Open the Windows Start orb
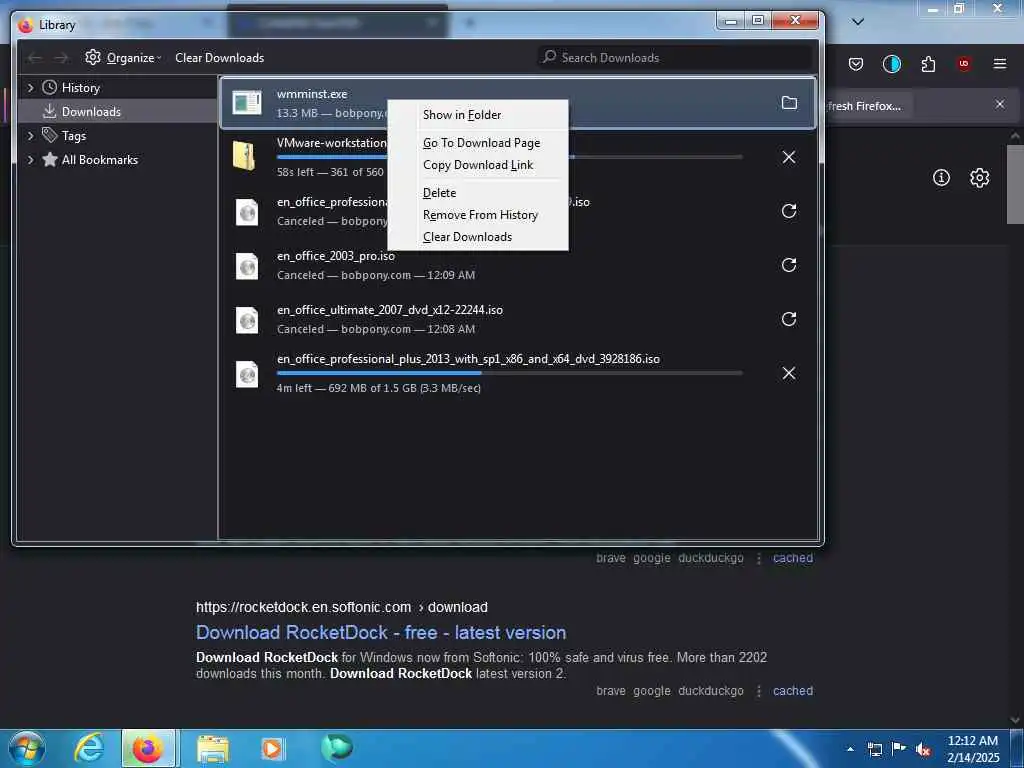 pyautogui.click(x=26, y=748)
